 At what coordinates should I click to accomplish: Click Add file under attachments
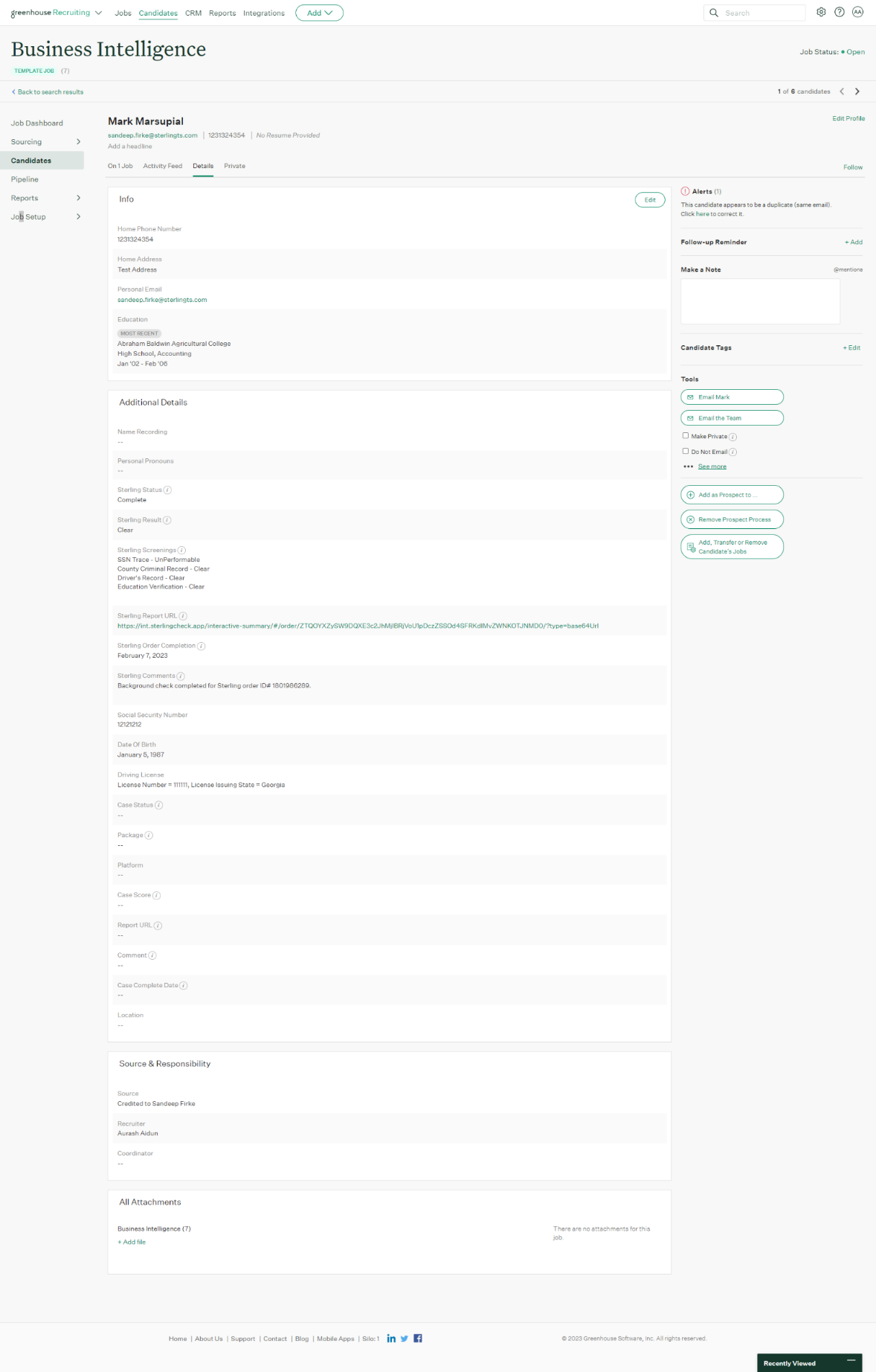click(x=132, y=1242)
